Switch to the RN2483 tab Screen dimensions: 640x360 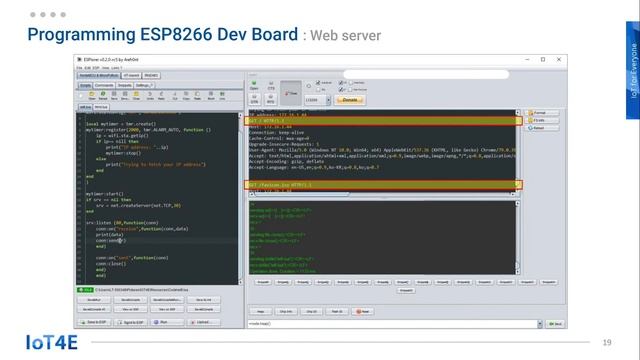point(151,76)
